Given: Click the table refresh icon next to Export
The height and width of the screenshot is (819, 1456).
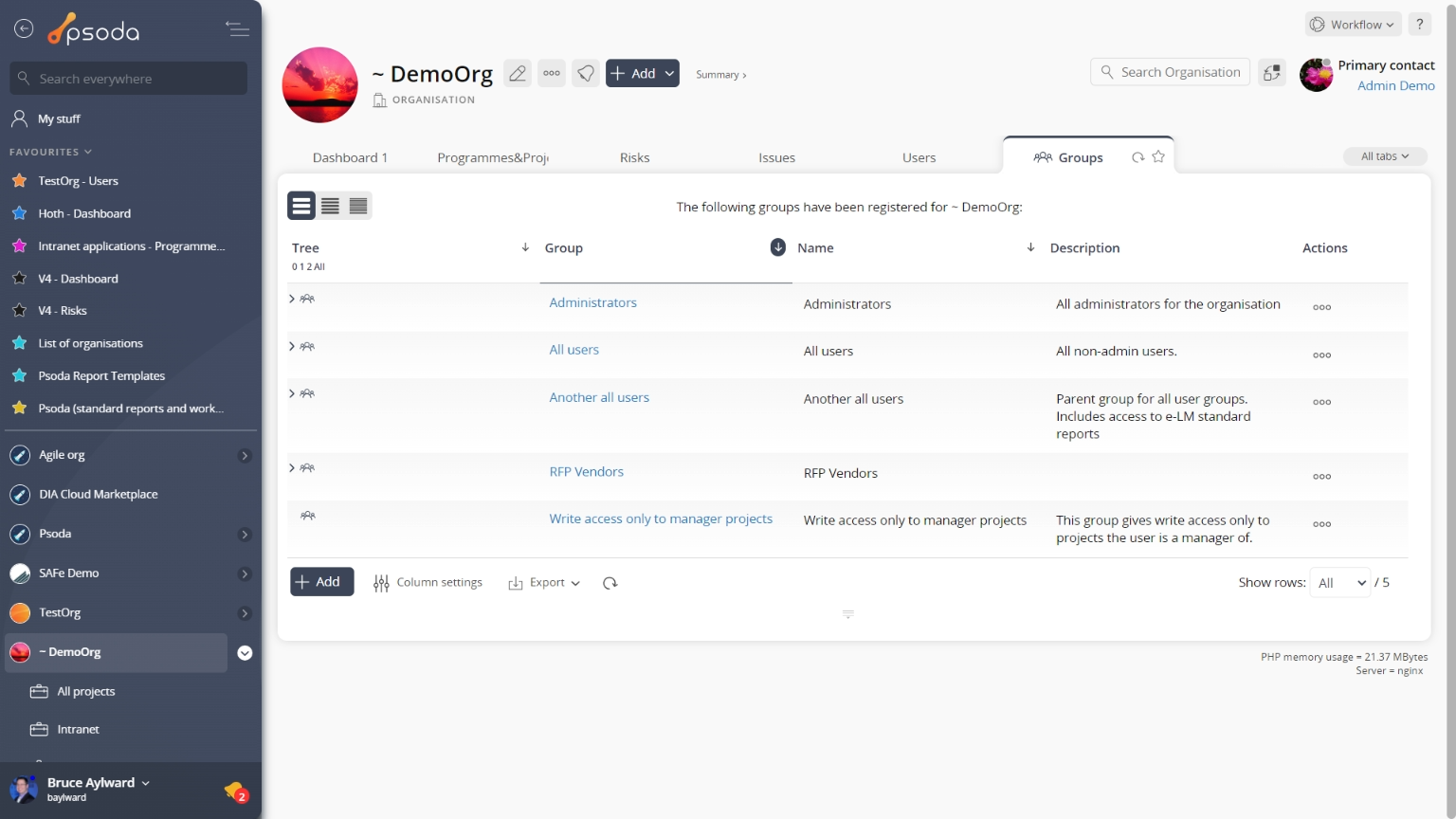Looking at the screenshot, I should tap(610, 583).
